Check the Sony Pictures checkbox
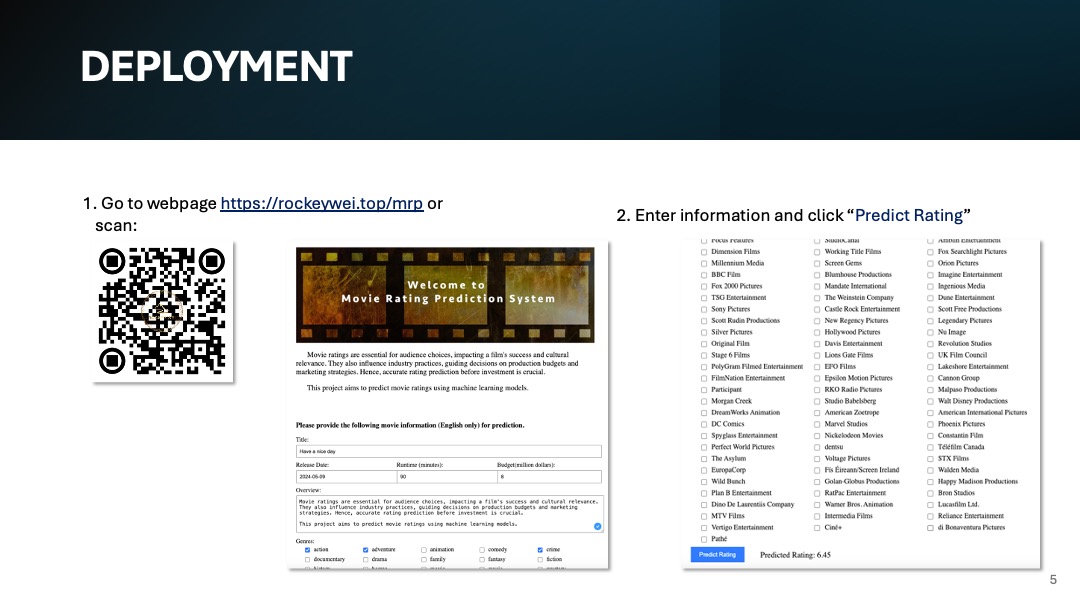Viewport: 1080px width, 608px height. (704, 309)
